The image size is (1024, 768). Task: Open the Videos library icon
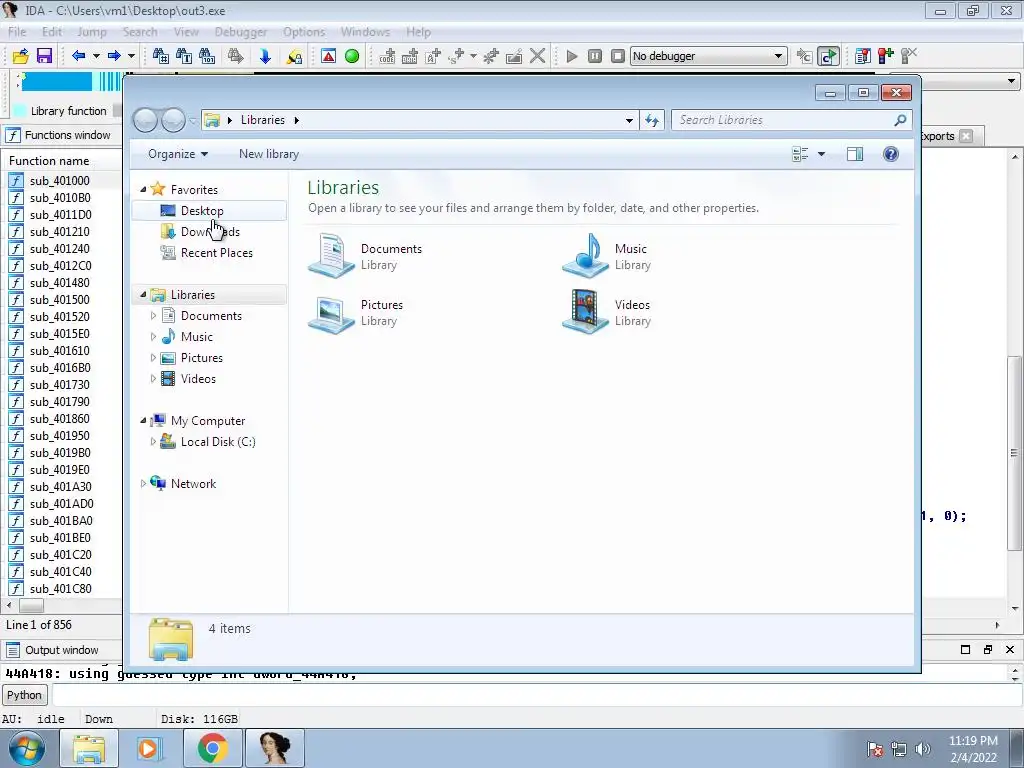point(585,312)
